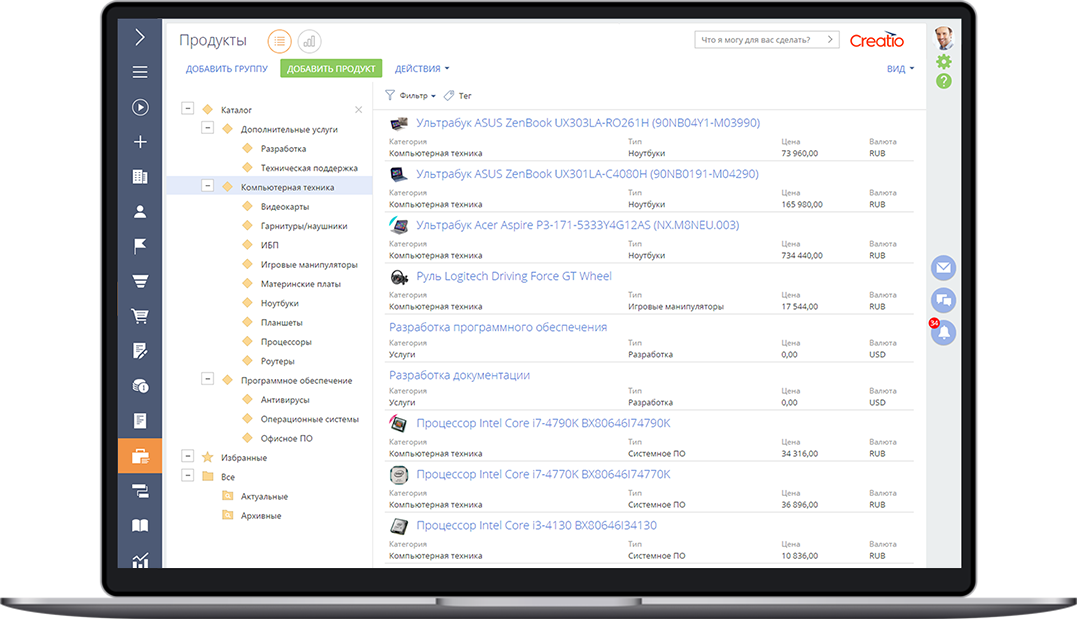Viewport: 1077px width, 619px height.
Task: Open Knowledge base book sidebar icon
Action: click(x=140, y=526)
